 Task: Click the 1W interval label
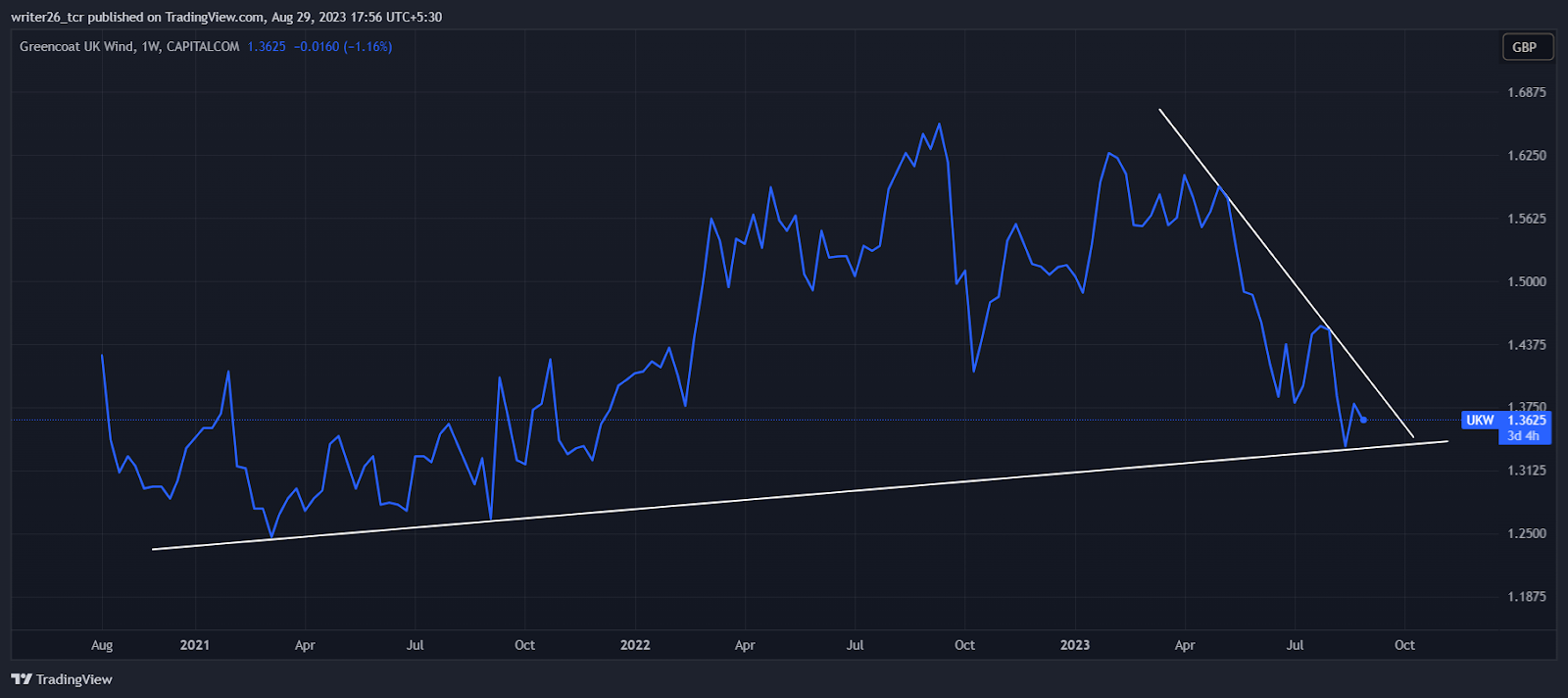point(151,46)
